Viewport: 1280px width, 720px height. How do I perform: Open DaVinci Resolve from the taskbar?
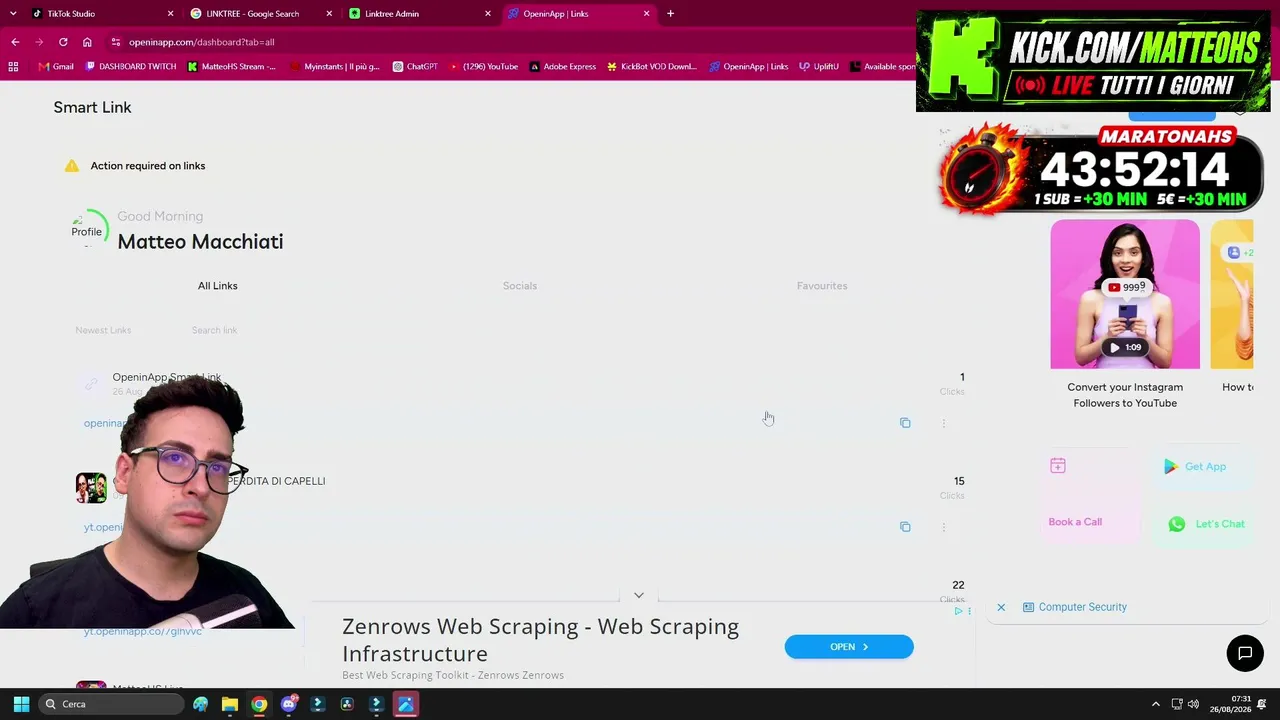tap(347, 704)
